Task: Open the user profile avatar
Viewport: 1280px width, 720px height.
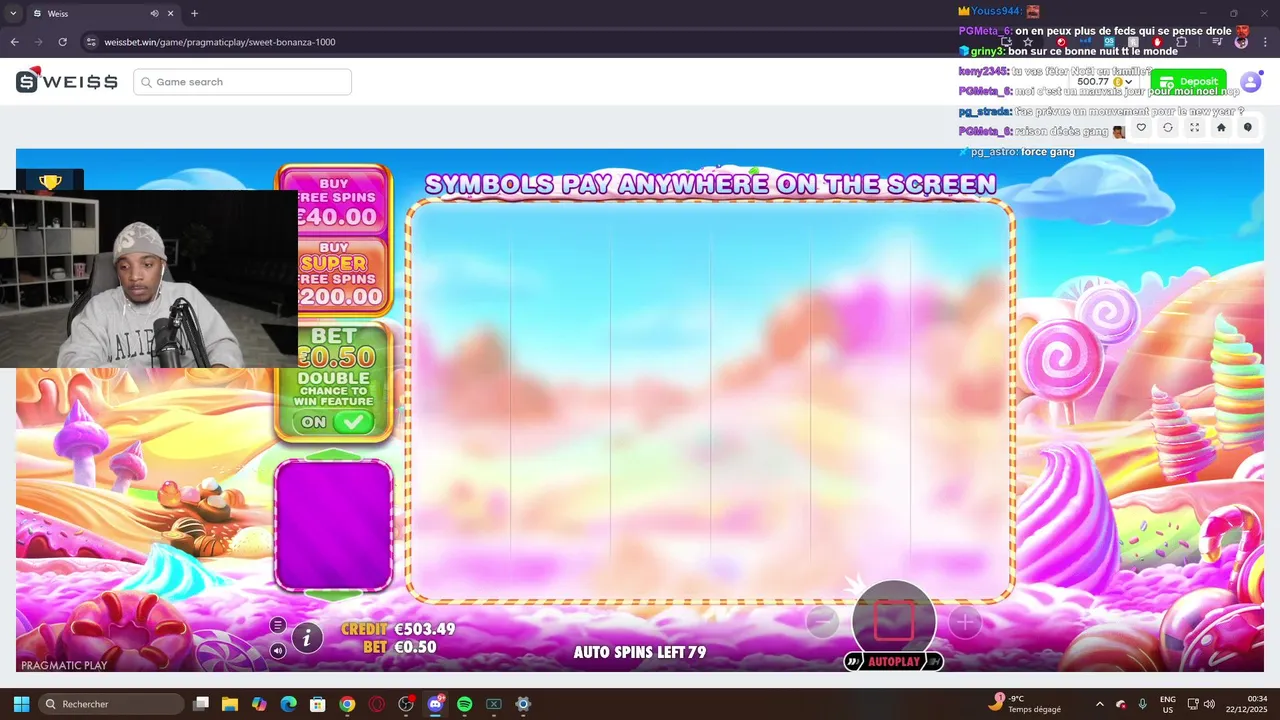Action: pyautogui.click(x=1251, y=82)
